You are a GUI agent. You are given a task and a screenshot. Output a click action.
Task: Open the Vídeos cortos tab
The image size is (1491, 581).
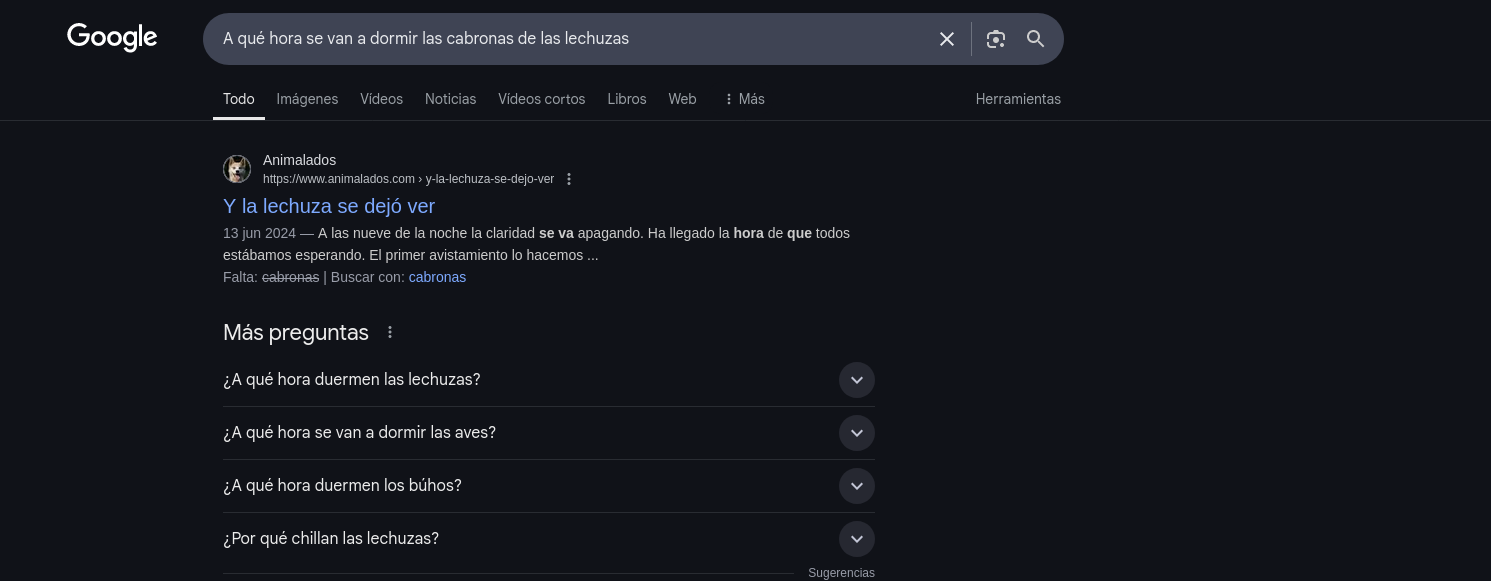pos(542,99)
